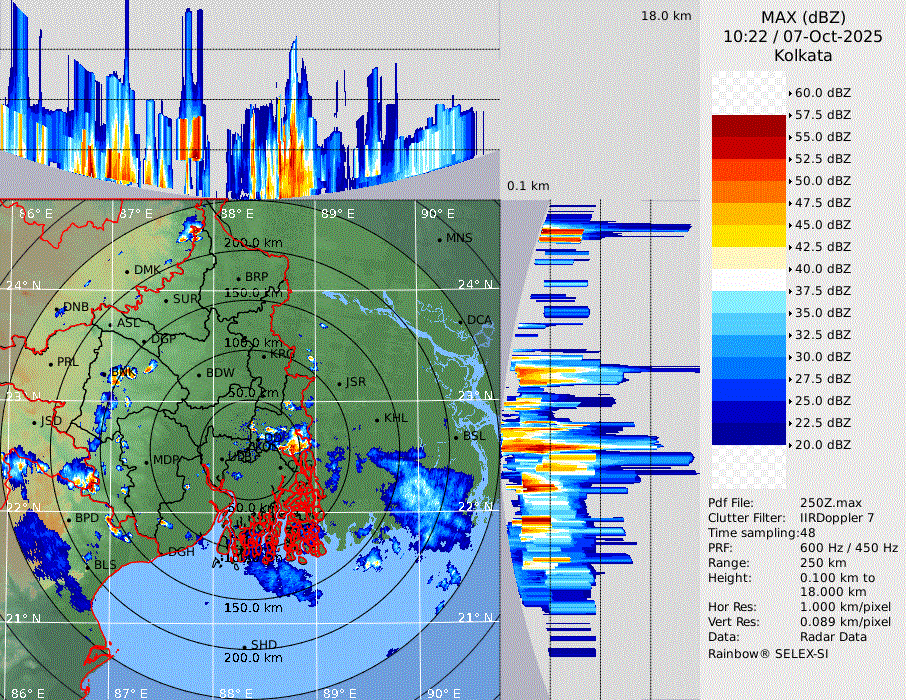Click the 60.0 dBZ legend label
The width and height of the screenshot is (906, 700).
point(822,92)
